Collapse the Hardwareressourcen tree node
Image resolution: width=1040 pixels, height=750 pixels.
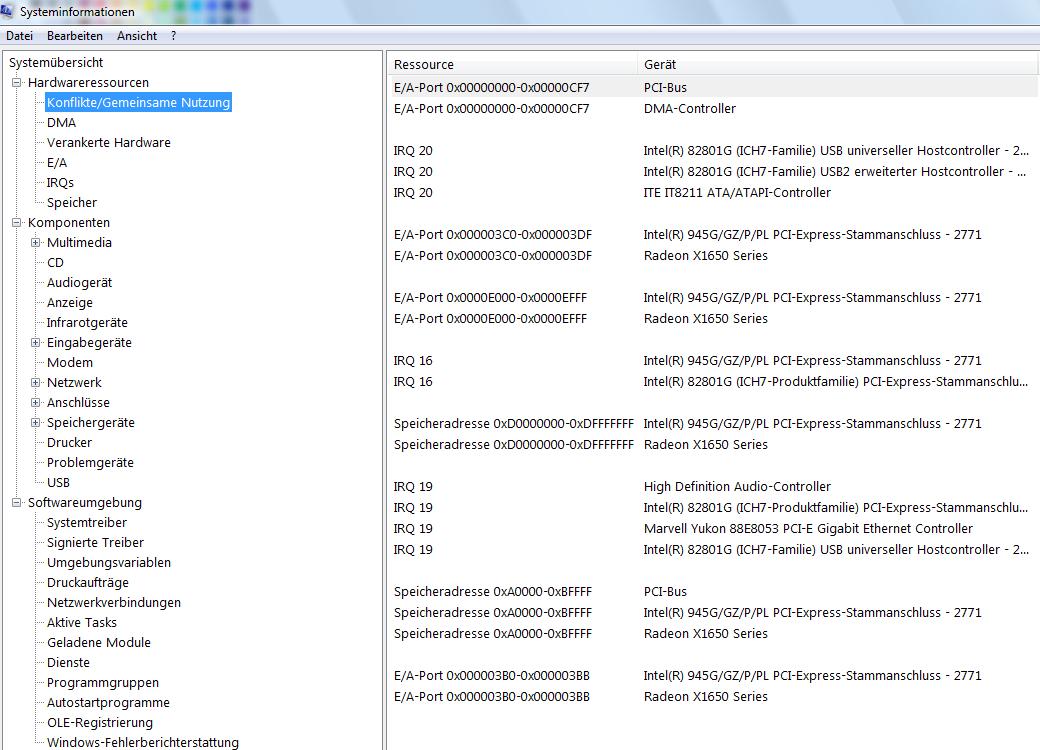coord(17,82)
